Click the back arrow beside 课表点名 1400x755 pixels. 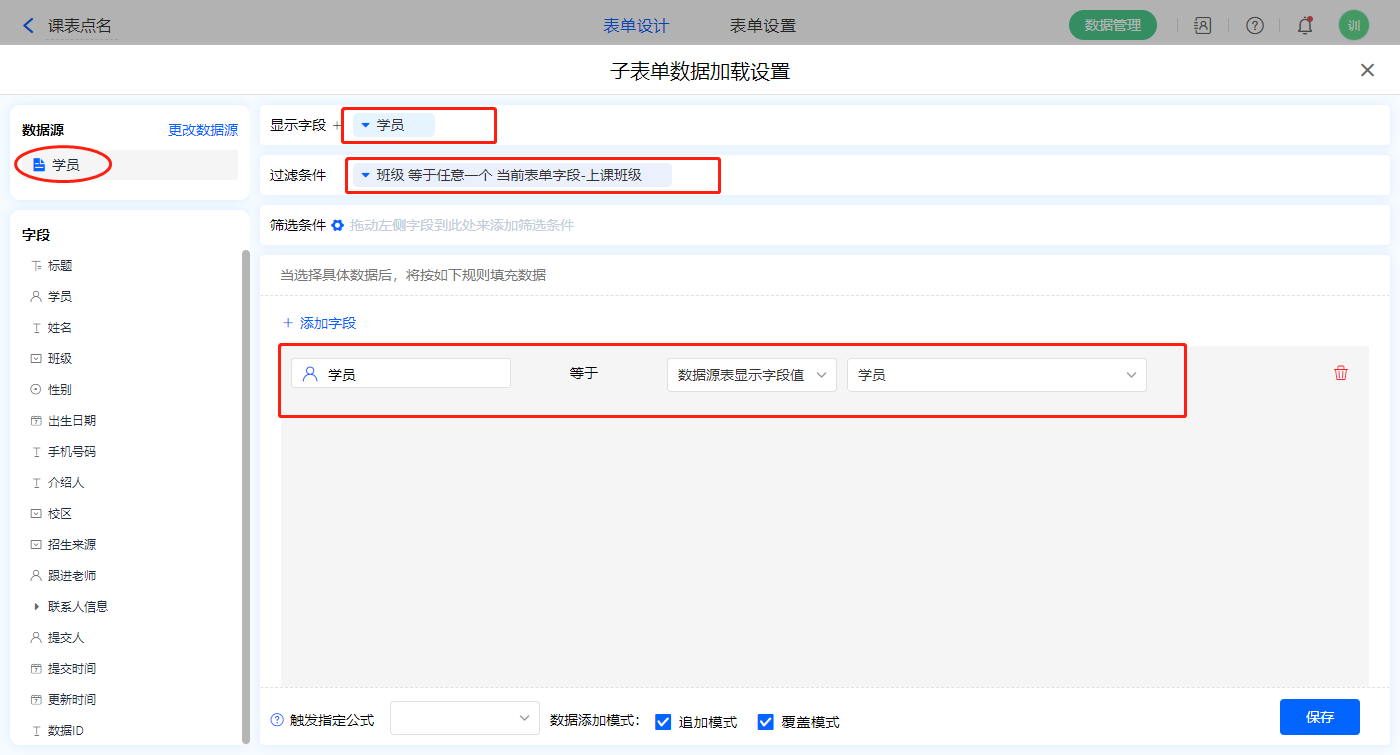28,26
